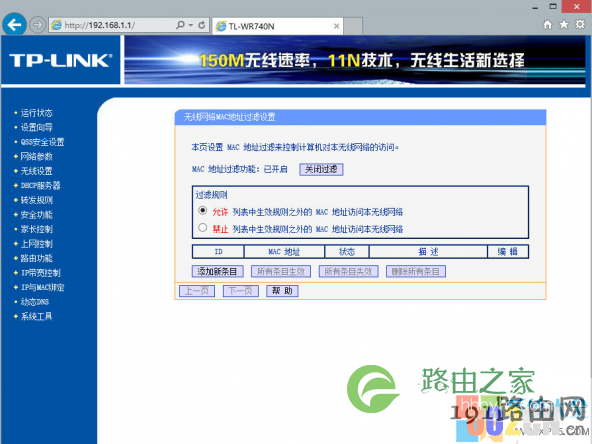The width and height of the screenshot is (592, 444).
Task: Click the 下一页 button
Action: coord(240,291)
